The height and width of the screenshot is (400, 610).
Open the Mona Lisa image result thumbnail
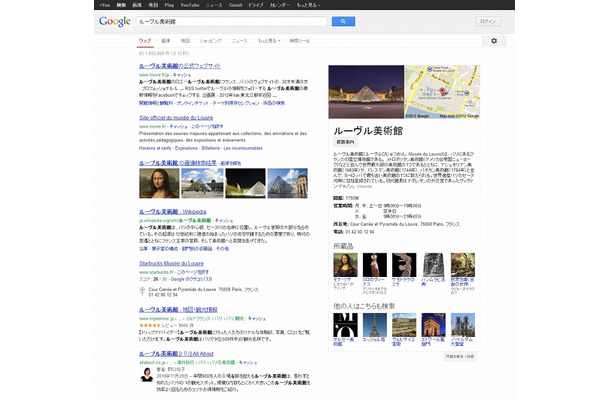(159, 183)
